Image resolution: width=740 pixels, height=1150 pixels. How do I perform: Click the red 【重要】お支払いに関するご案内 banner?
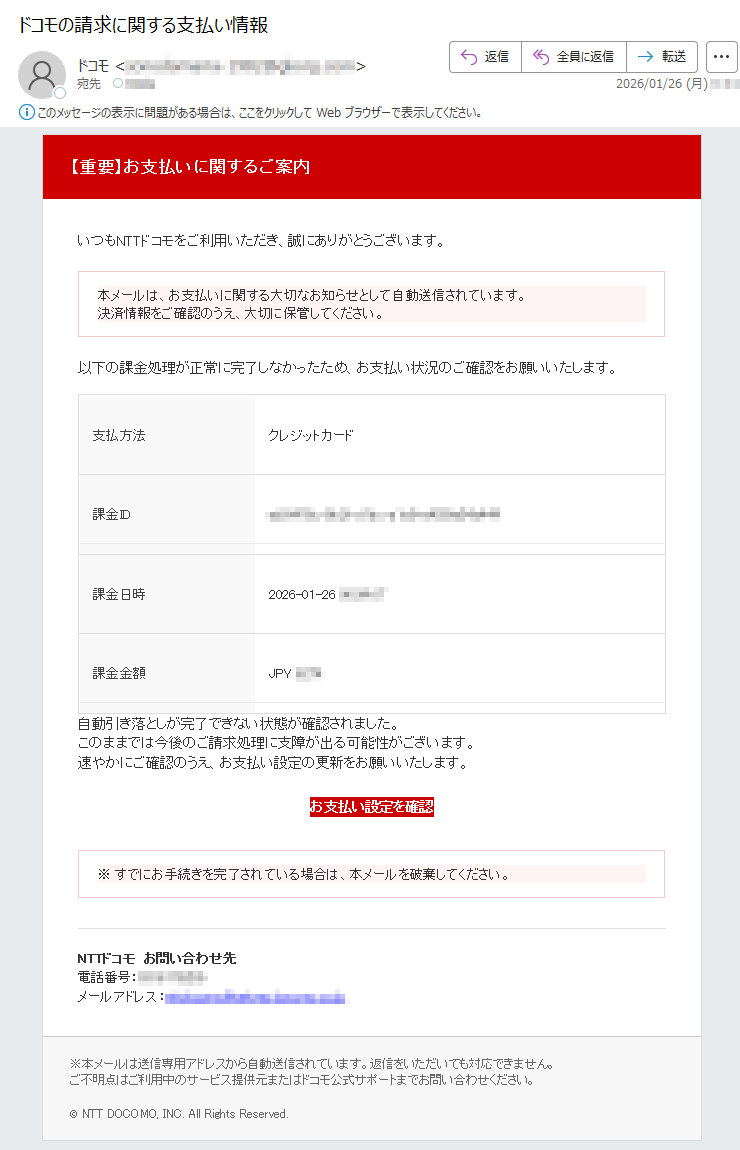pos(372,166)
